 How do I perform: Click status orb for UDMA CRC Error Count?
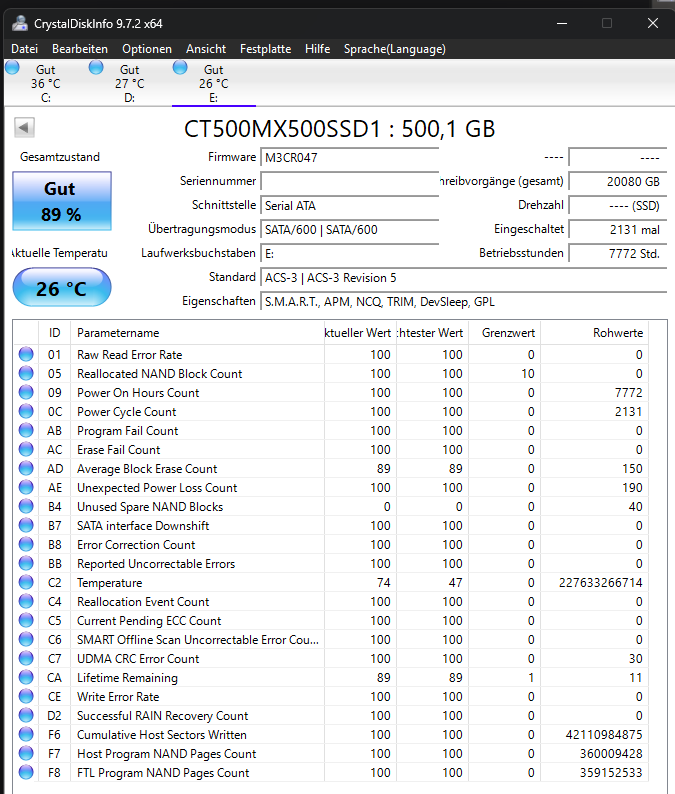[26, 658]
